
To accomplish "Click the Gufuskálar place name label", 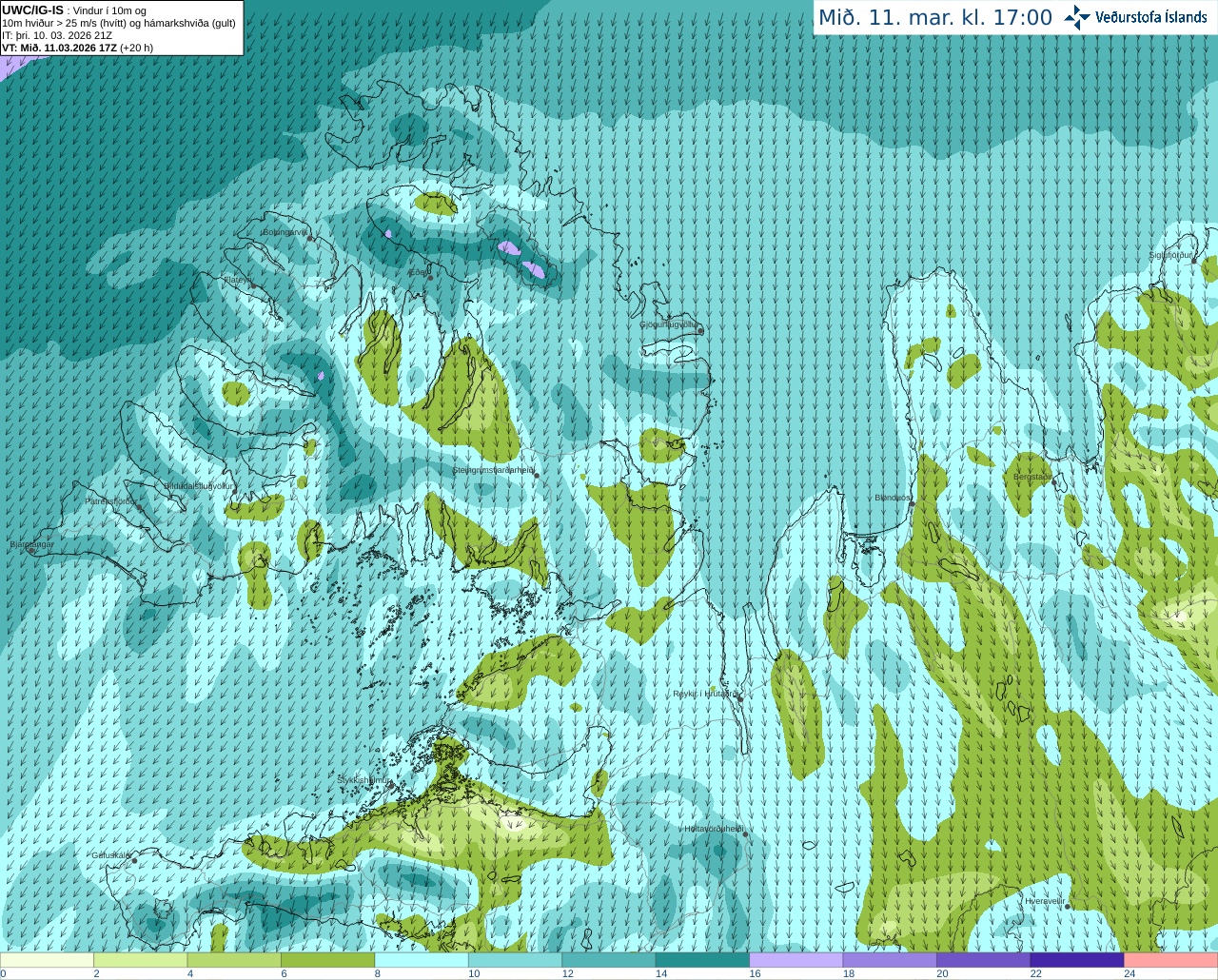I will pos(110,854).
